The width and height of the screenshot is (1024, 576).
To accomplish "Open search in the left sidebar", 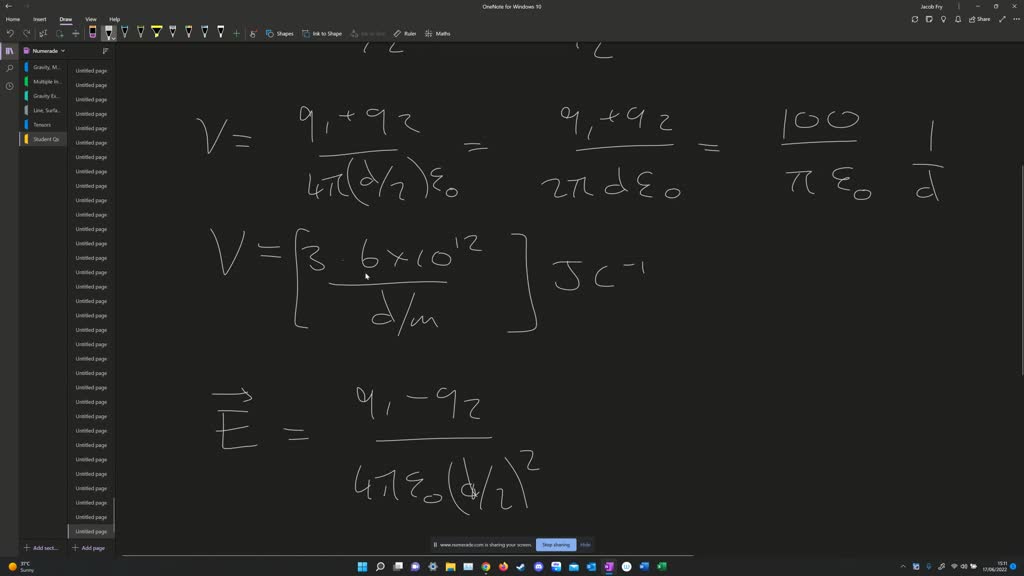I will coord(8,68).
